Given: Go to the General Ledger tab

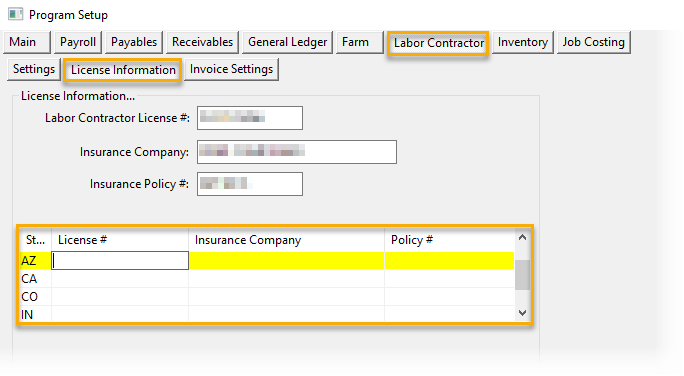Looking at the screenshot, I should click(287, 42).
